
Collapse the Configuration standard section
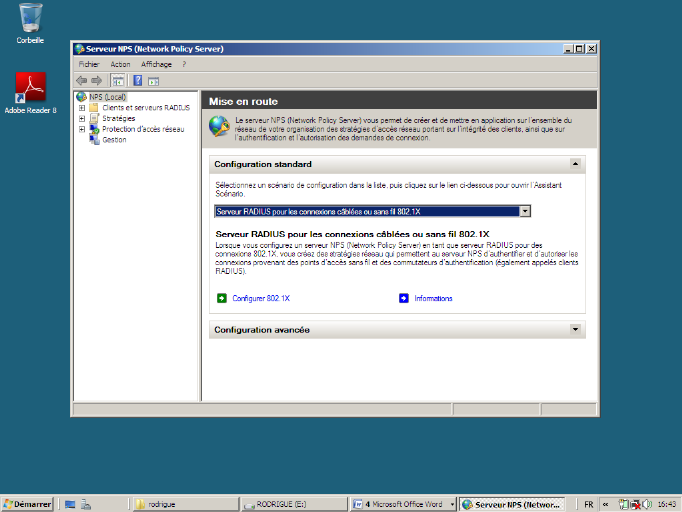click(575, 163)
